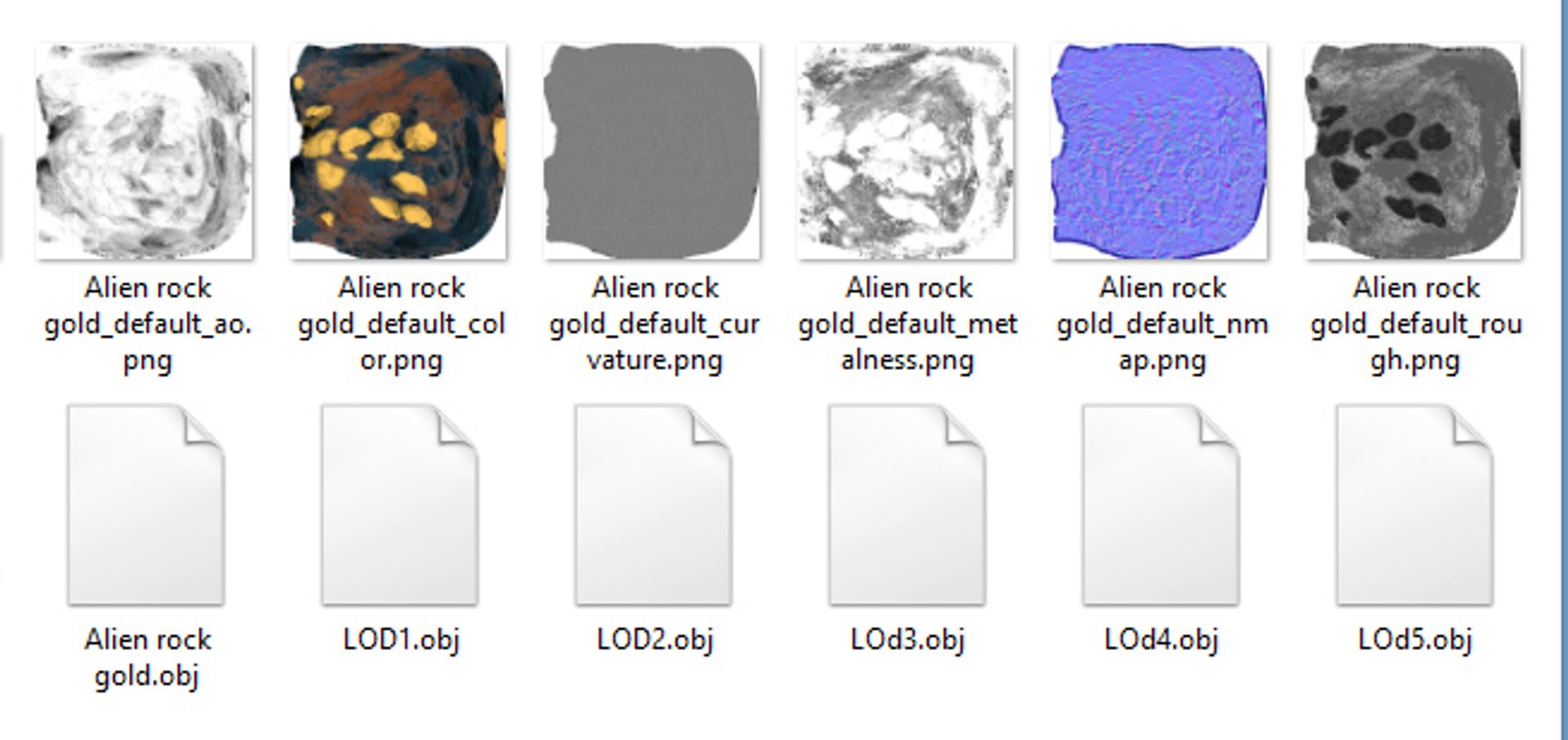The width and height of the screenshot is (1568, 740).
Task: Click the LOD1.obj filename text
Action: click(401, 640)
